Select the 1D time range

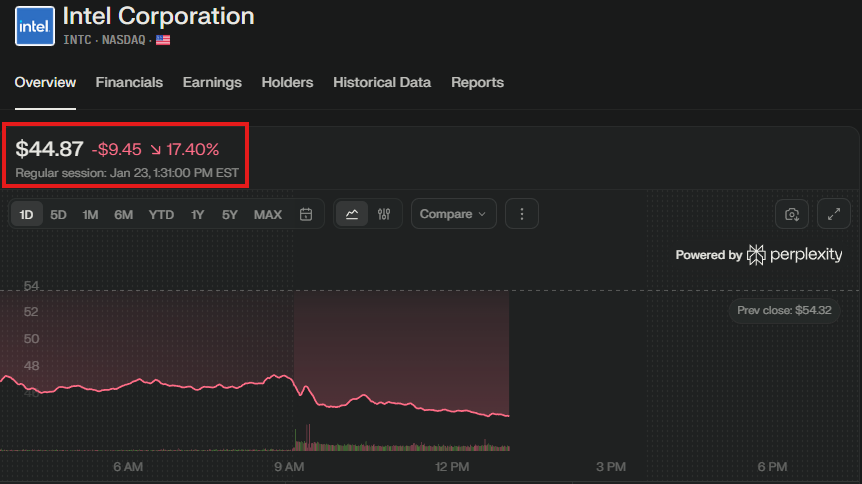(26, 214)
